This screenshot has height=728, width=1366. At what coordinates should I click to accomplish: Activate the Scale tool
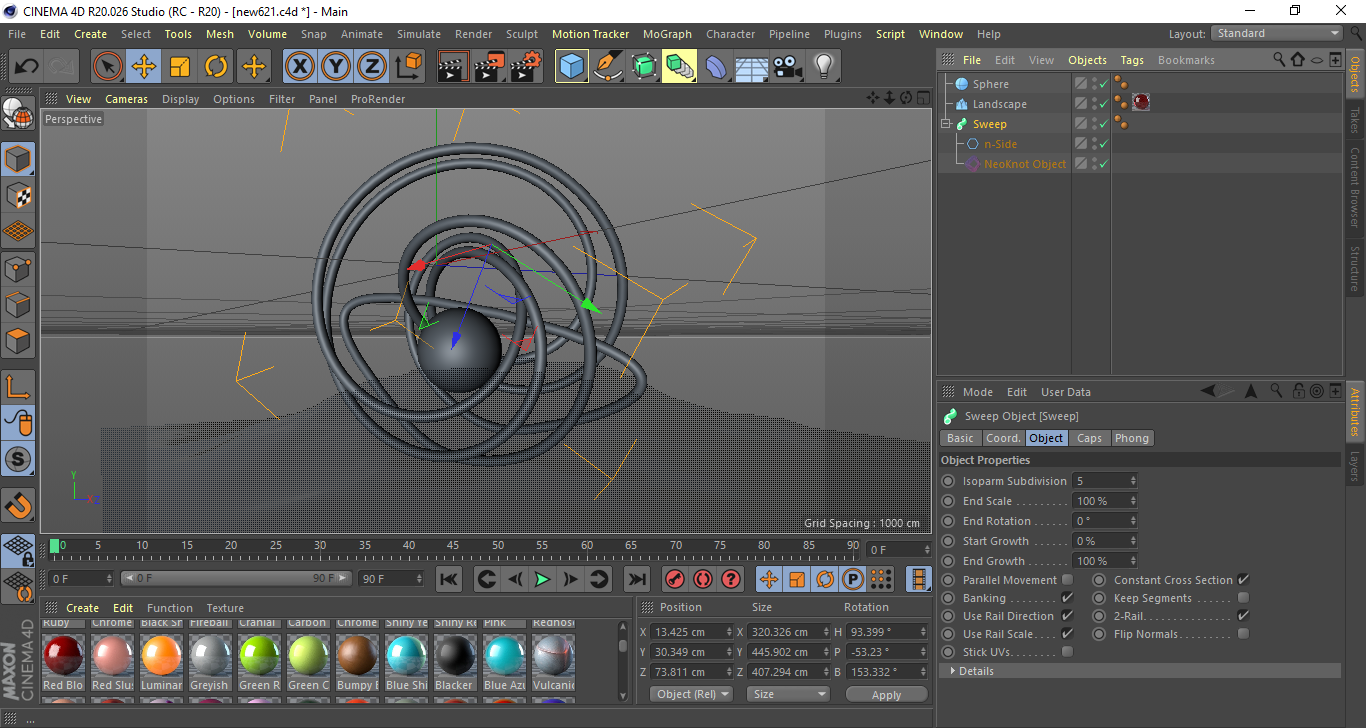[180, 67]
